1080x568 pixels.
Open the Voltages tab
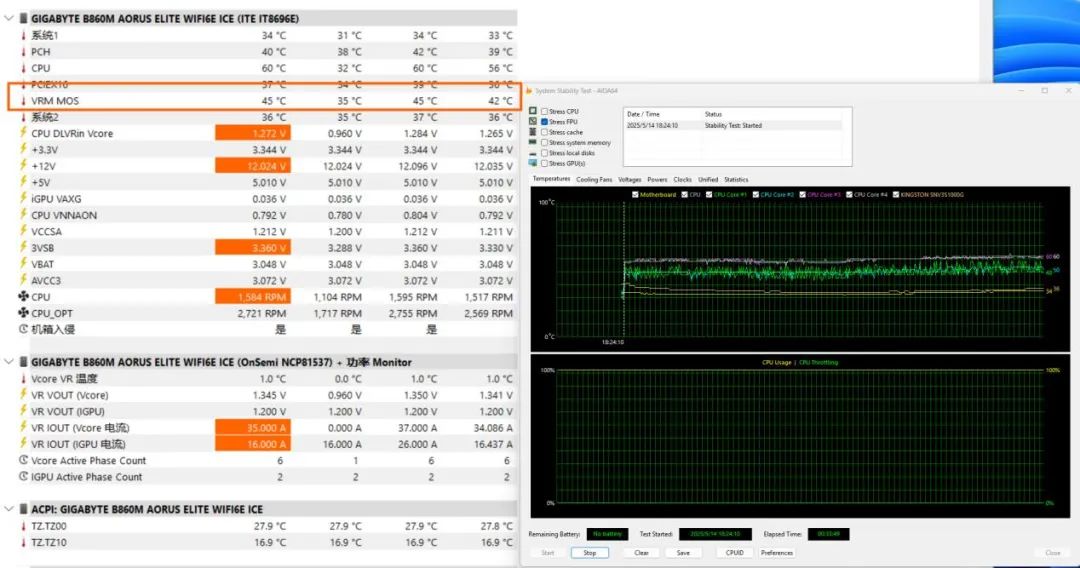(x=630, y=180)
